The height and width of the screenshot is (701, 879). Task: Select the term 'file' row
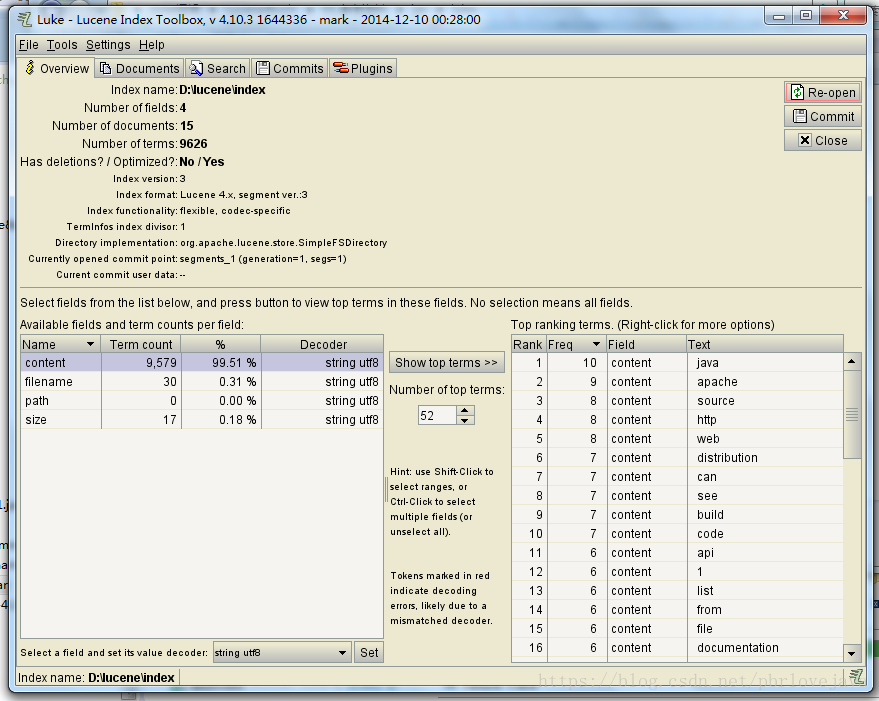[x=677, y=629]
